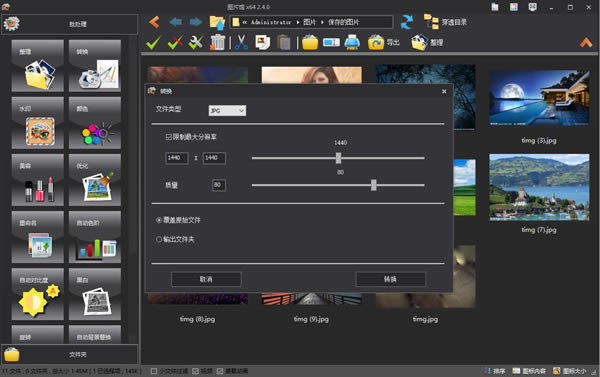This screenshot has width=600, height=377.
Task: Click the orange collapse-left chevron icon
Action: point(154,22)
